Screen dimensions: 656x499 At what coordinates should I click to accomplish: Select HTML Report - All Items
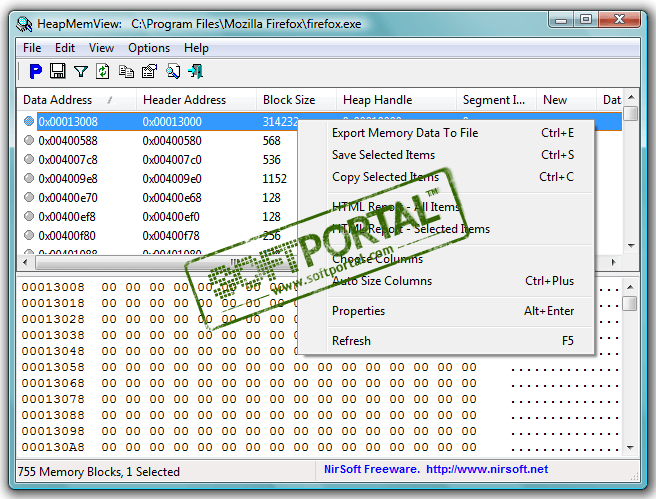click(446, 207)
